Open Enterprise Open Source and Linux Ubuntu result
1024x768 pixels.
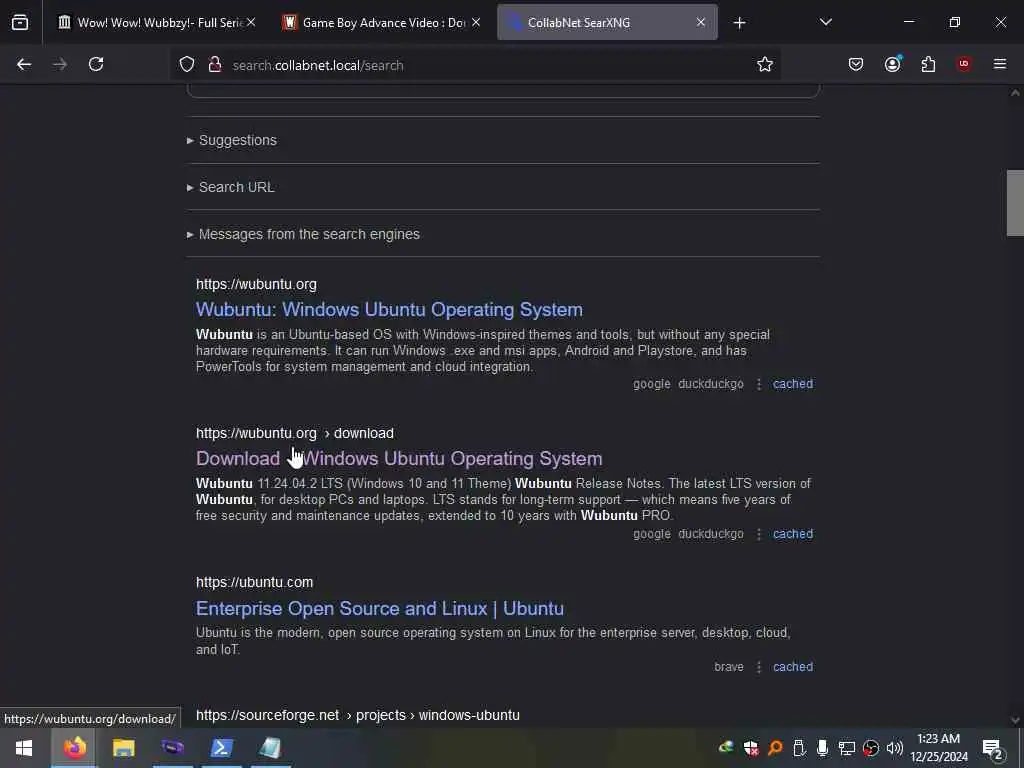379,609
